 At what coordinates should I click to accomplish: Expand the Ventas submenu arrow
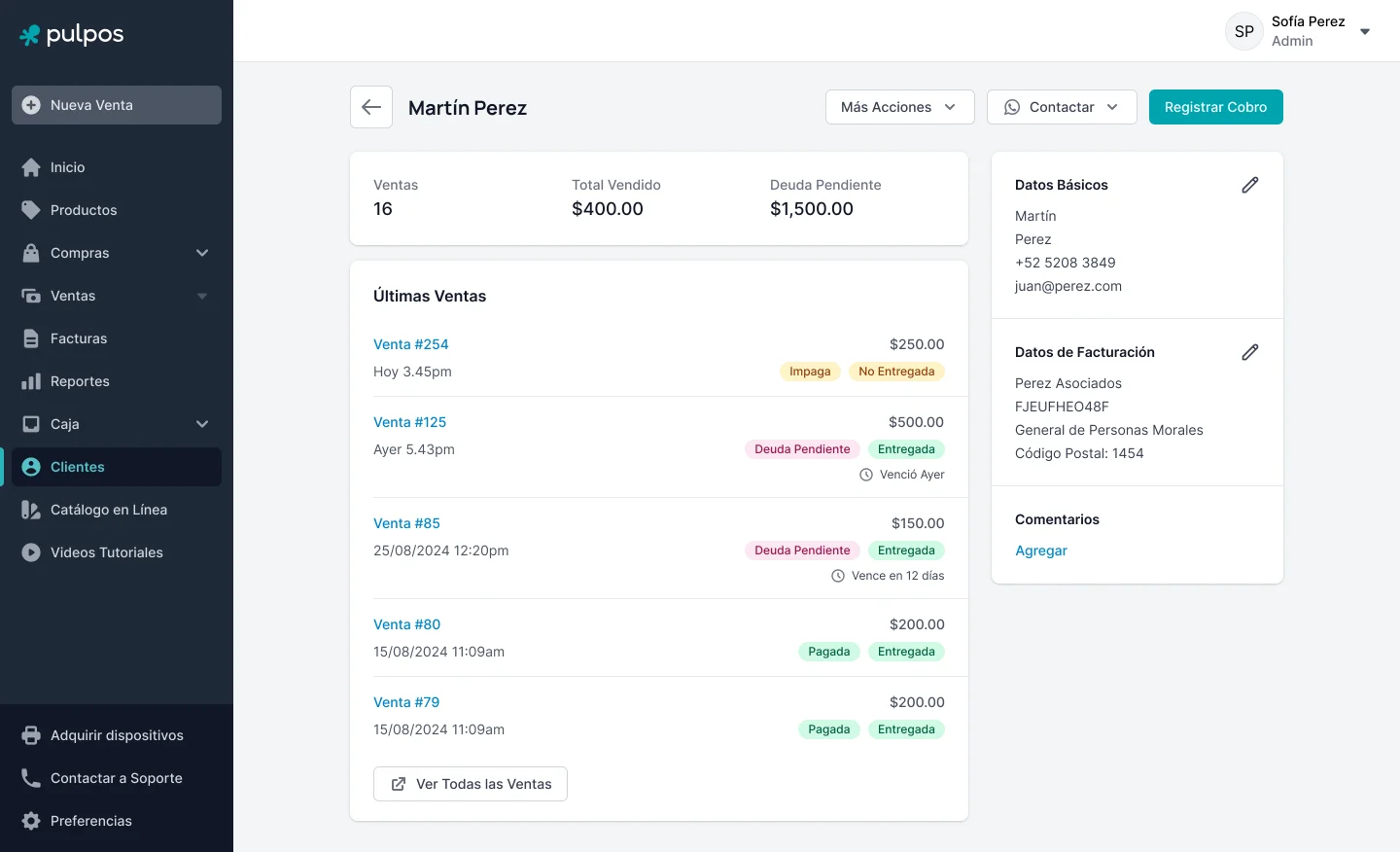(x=202, y=296)
